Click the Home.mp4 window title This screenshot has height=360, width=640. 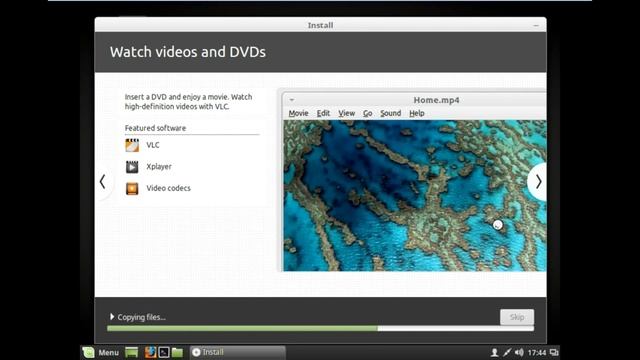coord(436,100)
